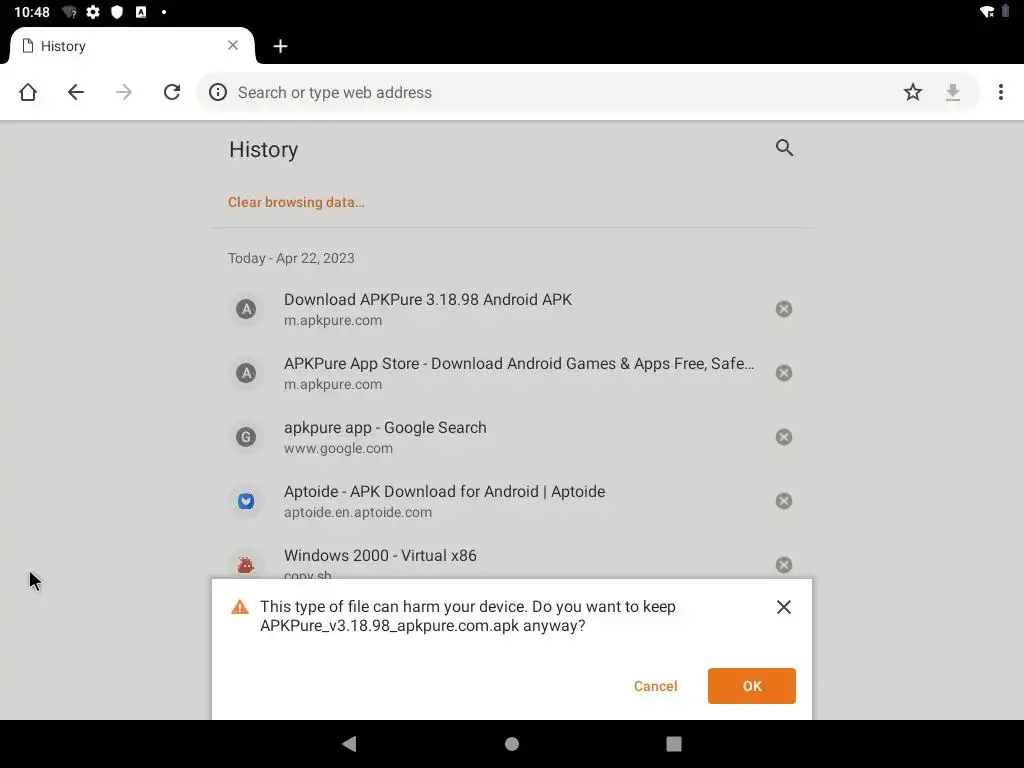Screen dimensions: 1024x768
Task: Open APKPure App Store history entry
Action: tap(512, 373)
